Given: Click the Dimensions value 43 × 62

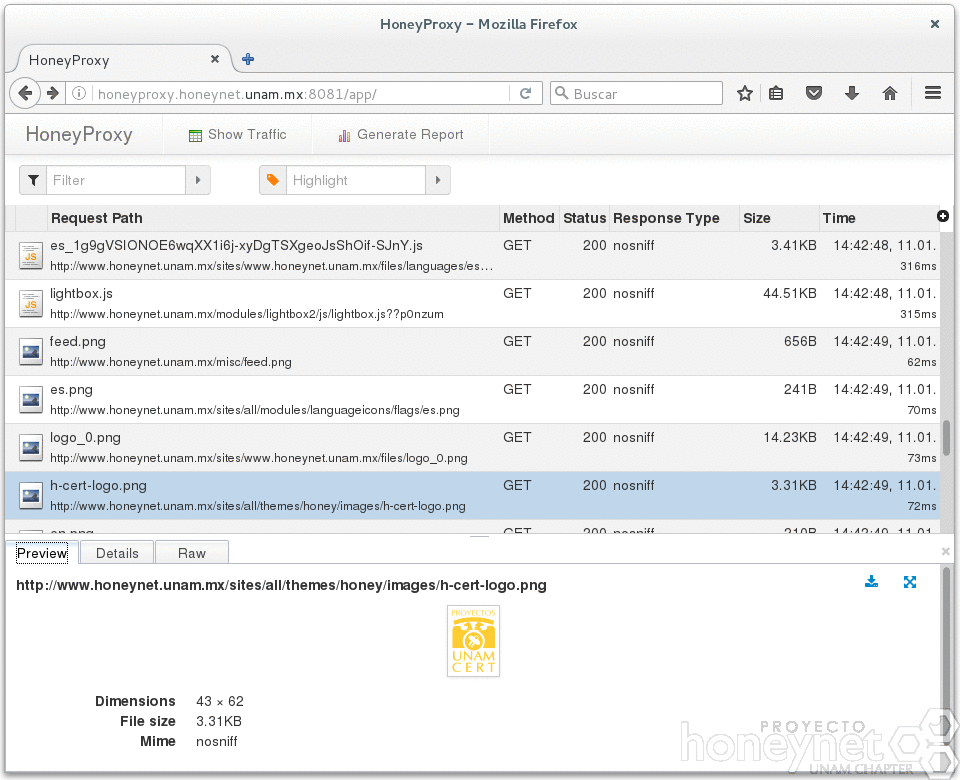Looking at the screenshot, I should [x=220, y=701].
